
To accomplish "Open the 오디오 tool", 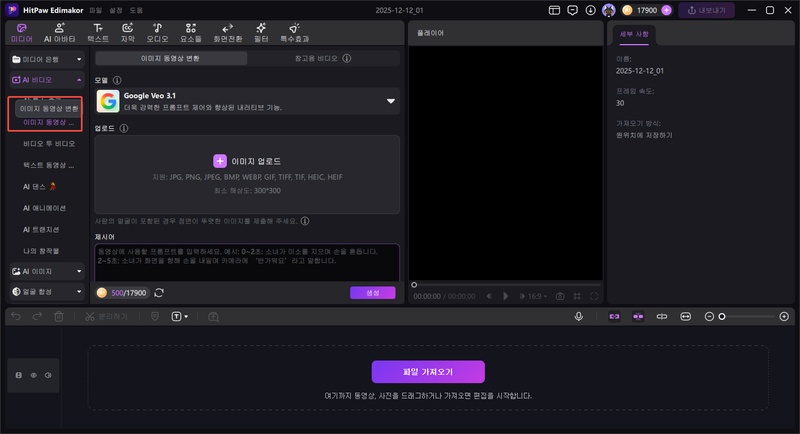I will pos(157,33).
